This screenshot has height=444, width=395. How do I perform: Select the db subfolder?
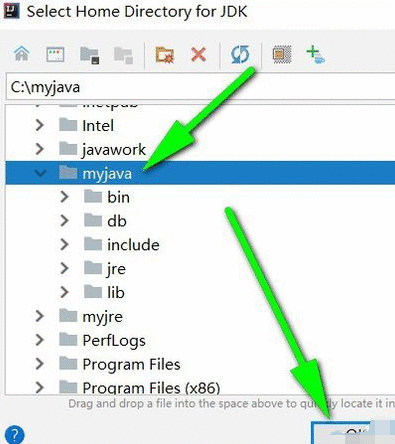(200, 221)
